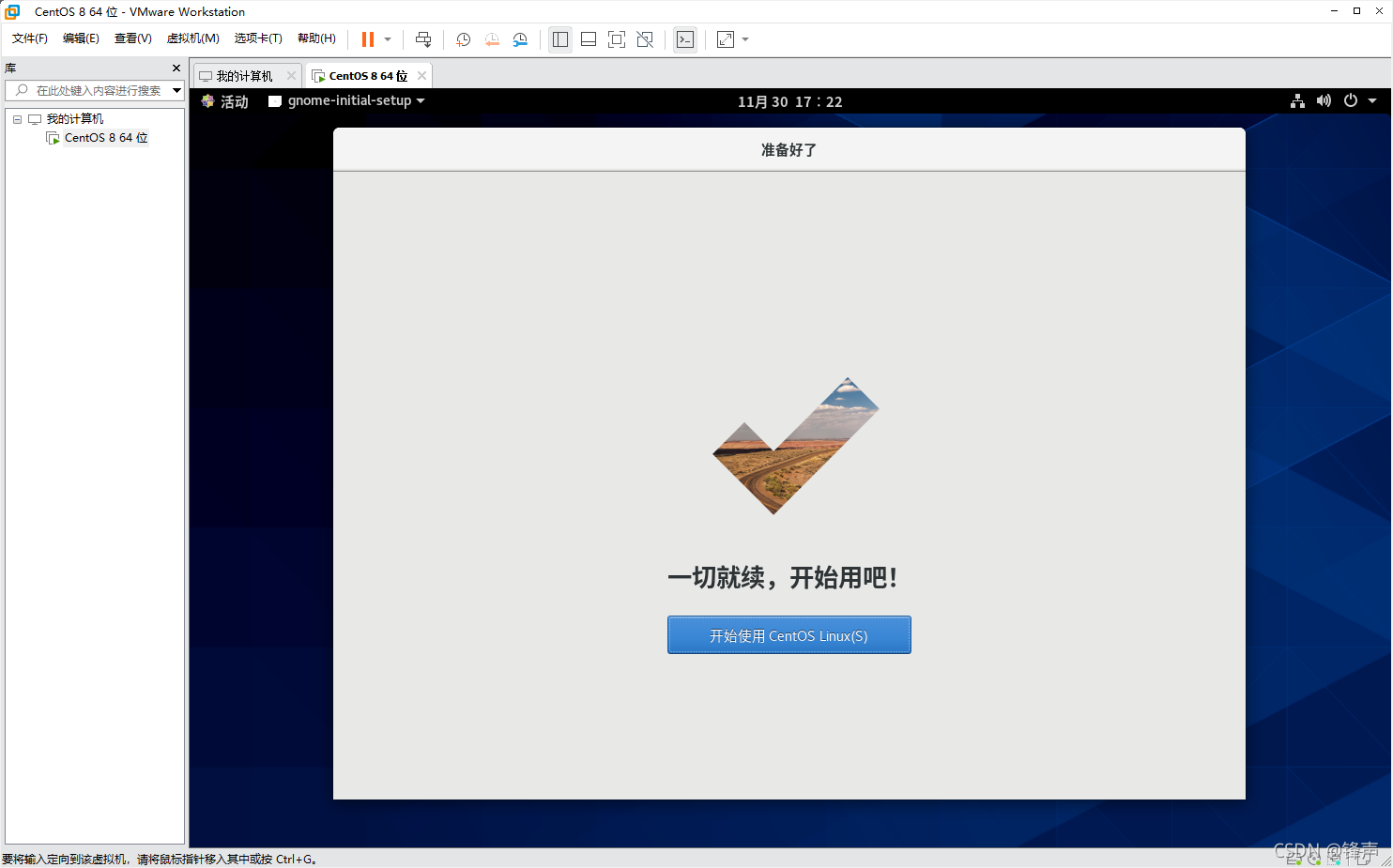Click the stretch guest display icon
Screen dimensions: 1393x868
pos(726,39)
